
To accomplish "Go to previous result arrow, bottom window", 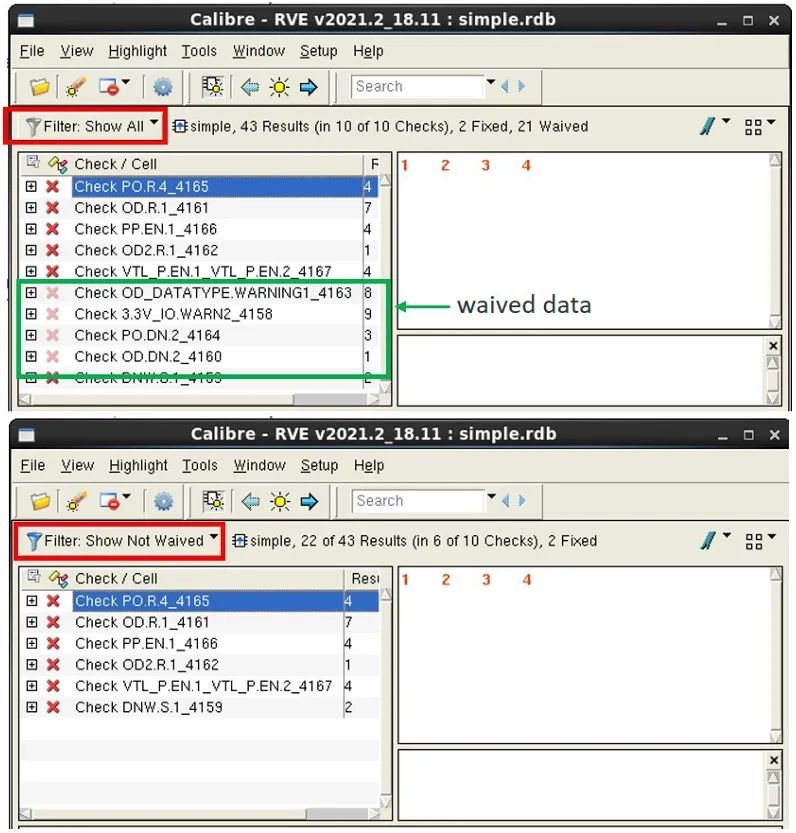I will coord(250,501).
